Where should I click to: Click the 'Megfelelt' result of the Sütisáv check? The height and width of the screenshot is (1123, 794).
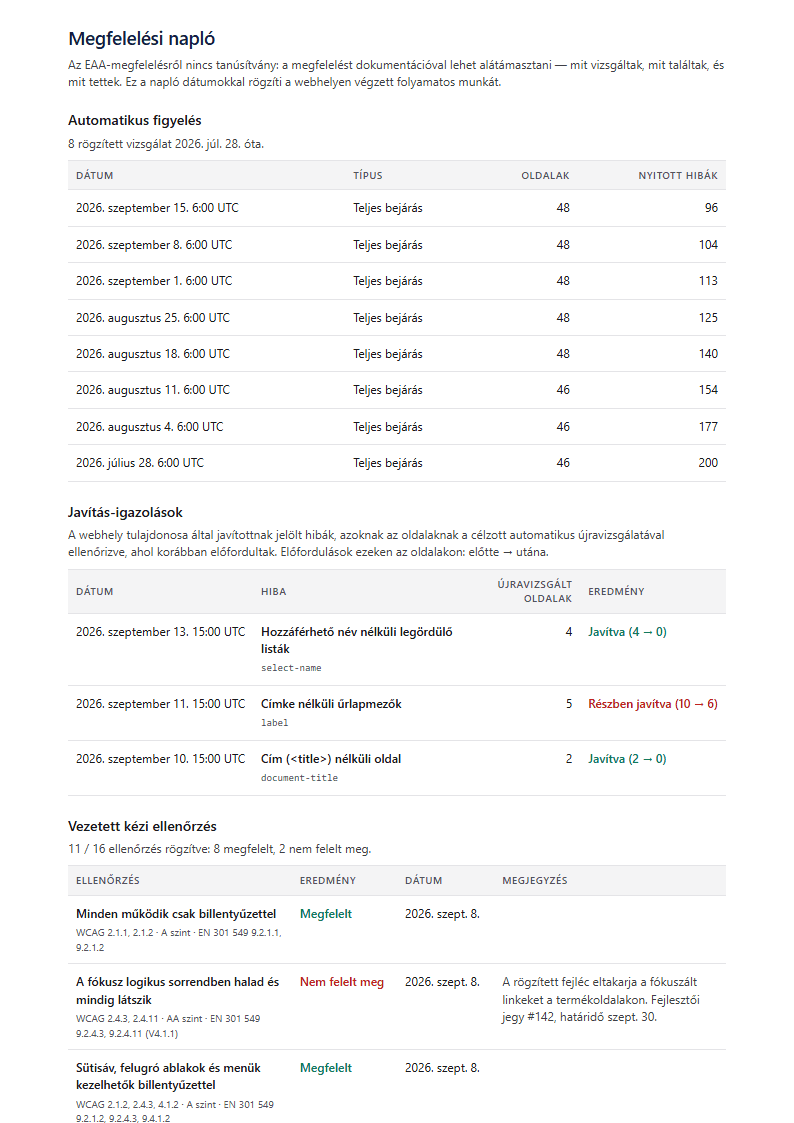(x=326, y=1068)
